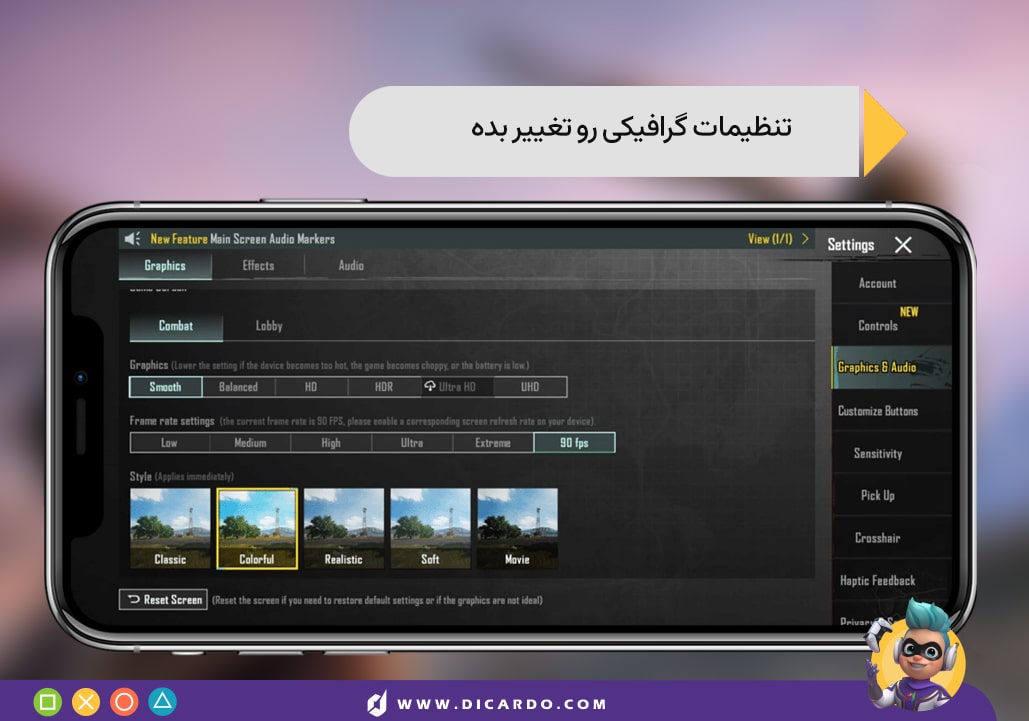The height and width of the screenshot is (721, 1029).
Task: Select the Extreme frame rate option
Action: pyautogui.click(x=492, y=442)
